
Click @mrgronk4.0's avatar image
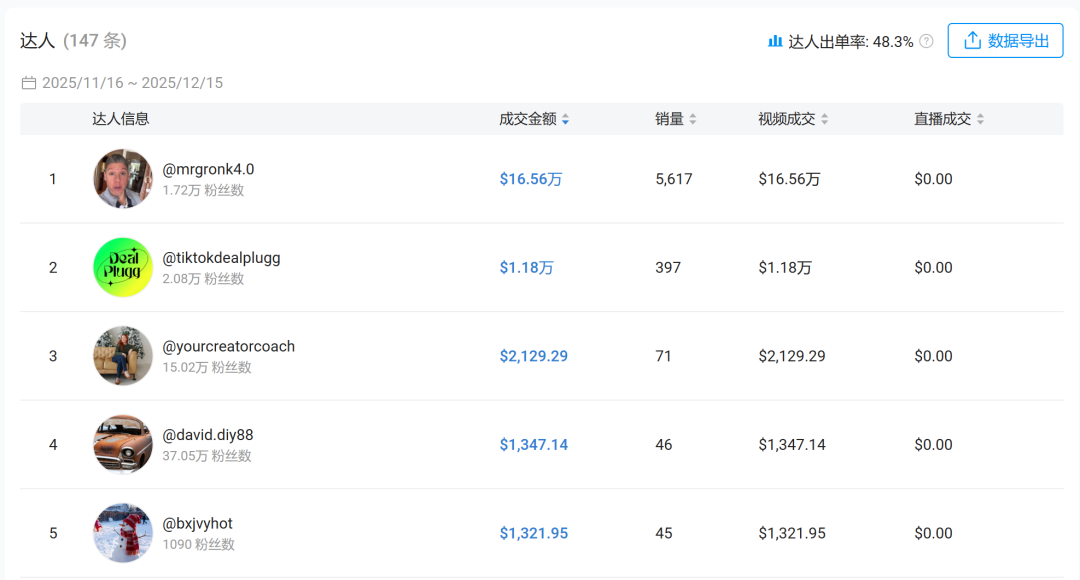tap(122, 179)
